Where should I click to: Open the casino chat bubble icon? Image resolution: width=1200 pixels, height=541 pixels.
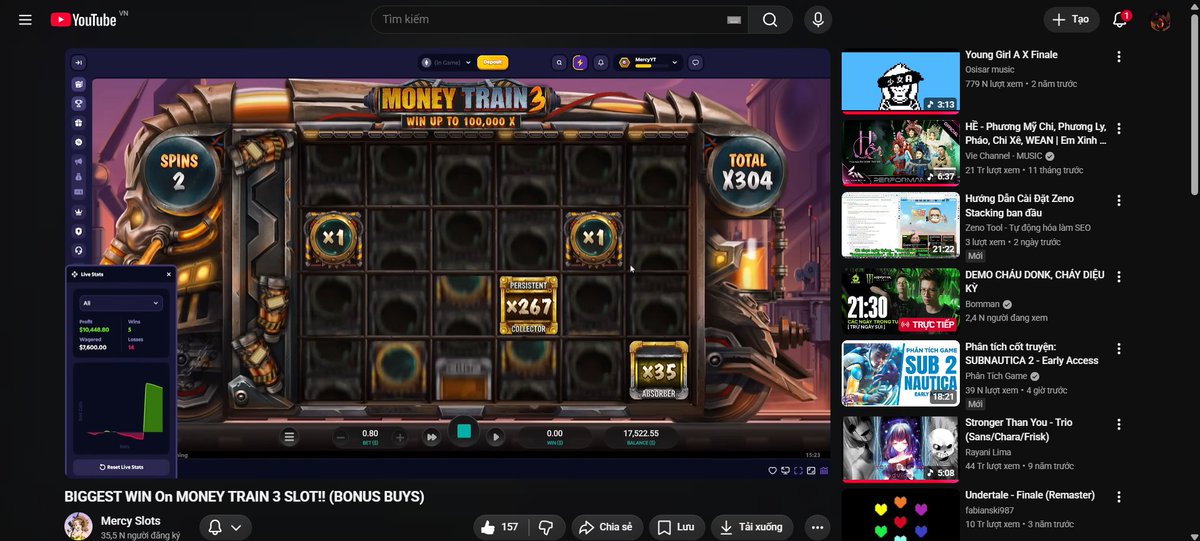[x=695, y=62]
